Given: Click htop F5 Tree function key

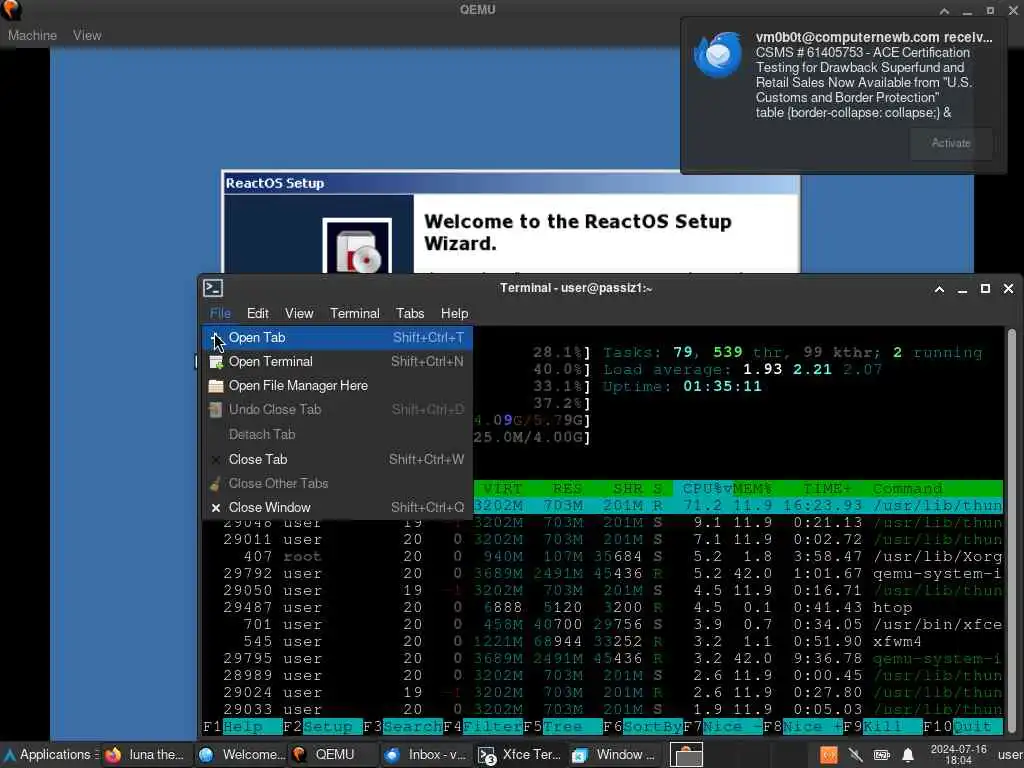Looking at the screenshot, I should point(563,727).
